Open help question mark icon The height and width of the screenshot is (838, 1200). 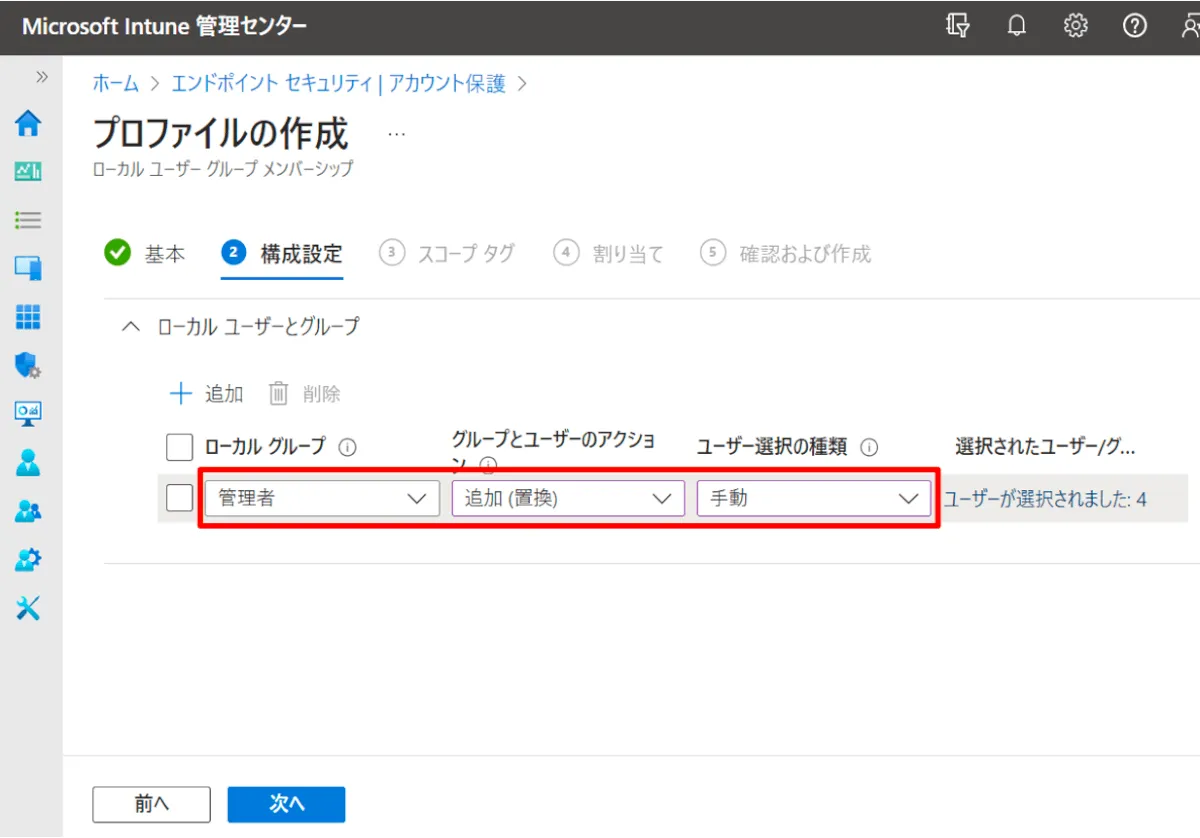click(1135, 27)
